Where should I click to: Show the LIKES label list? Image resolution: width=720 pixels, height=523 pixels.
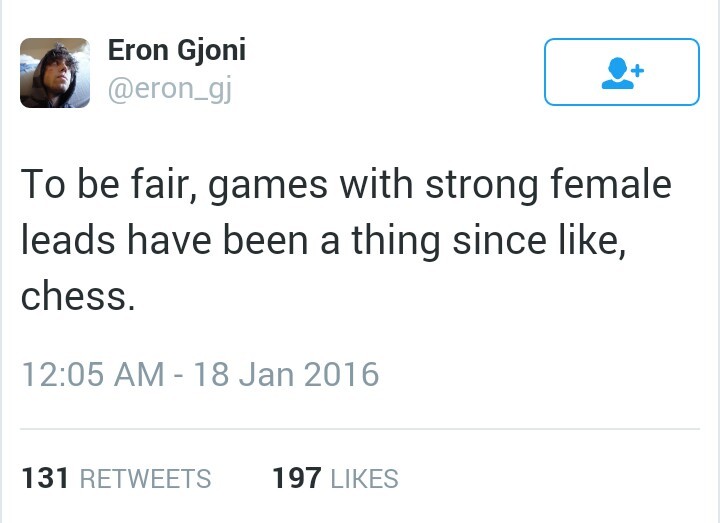coord(364,479)
